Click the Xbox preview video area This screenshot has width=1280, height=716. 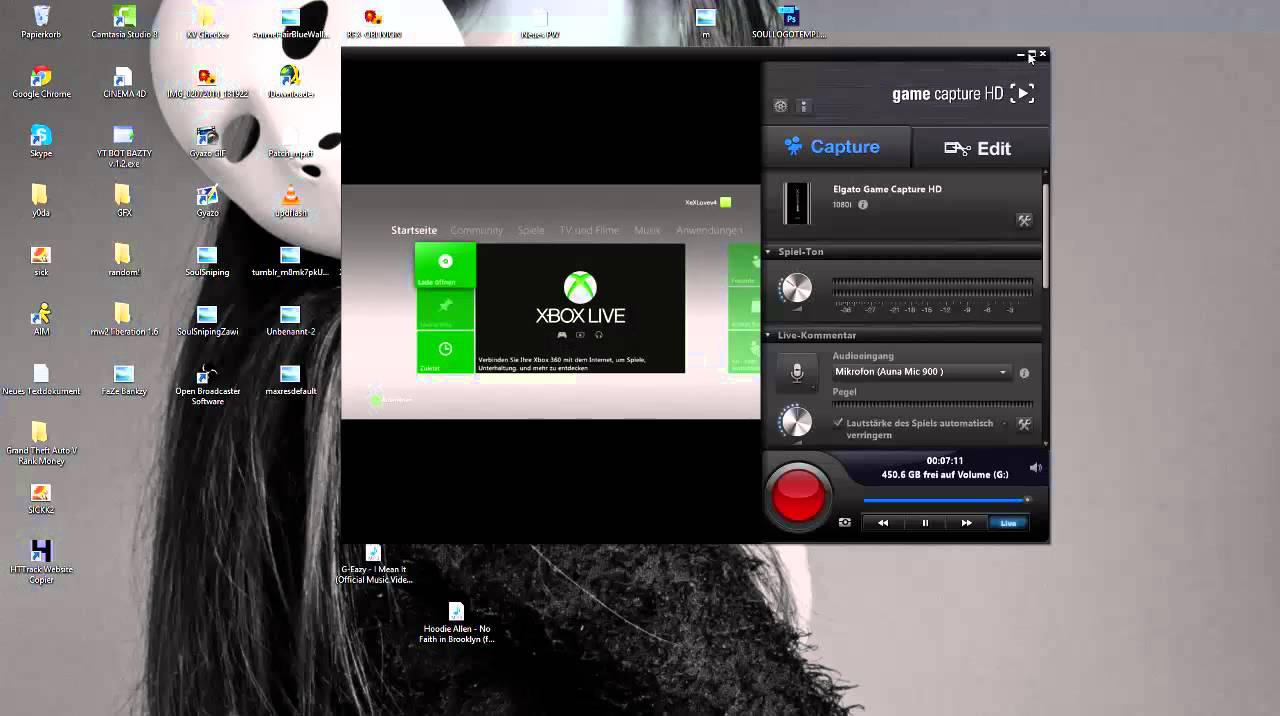point(551,301)
